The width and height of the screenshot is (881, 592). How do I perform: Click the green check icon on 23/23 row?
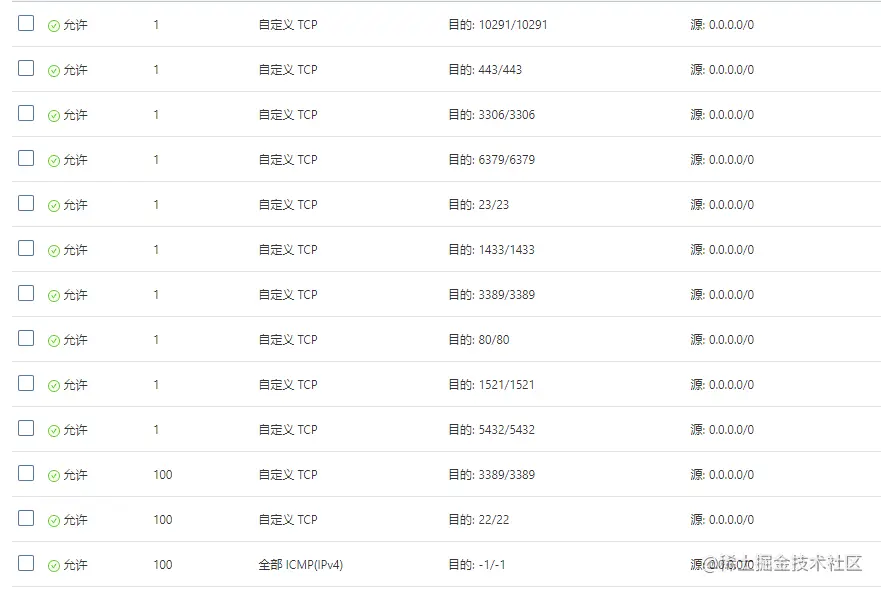[54, 206]
